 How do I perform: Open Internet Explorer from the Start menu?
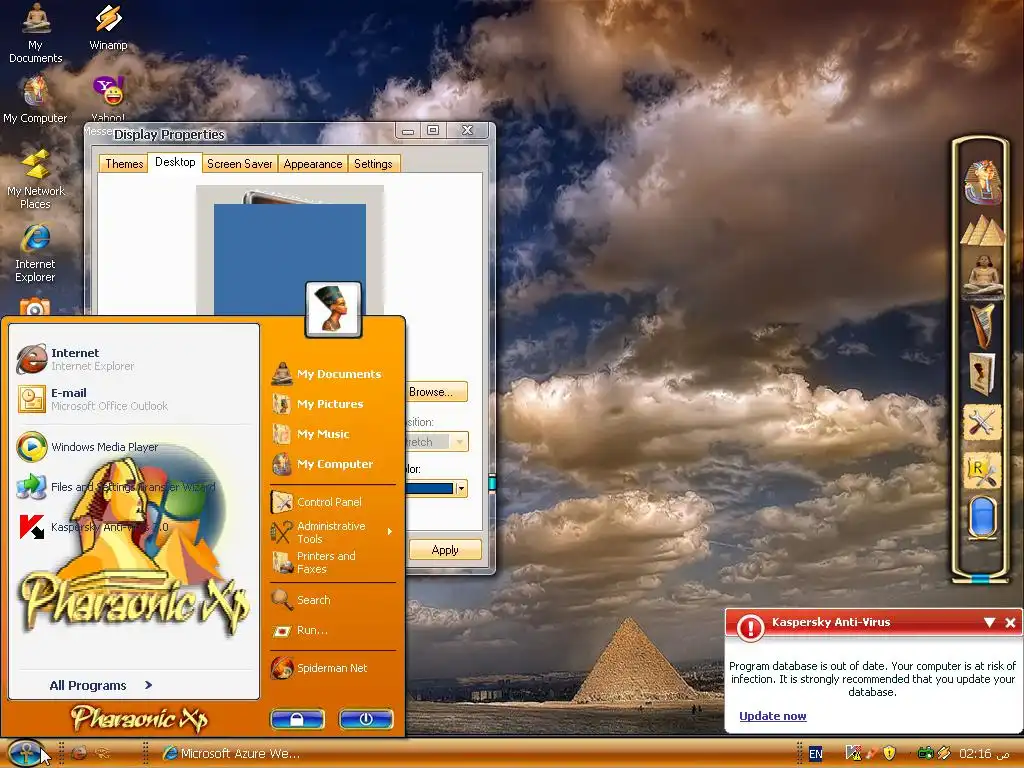(x=133, y=359)
